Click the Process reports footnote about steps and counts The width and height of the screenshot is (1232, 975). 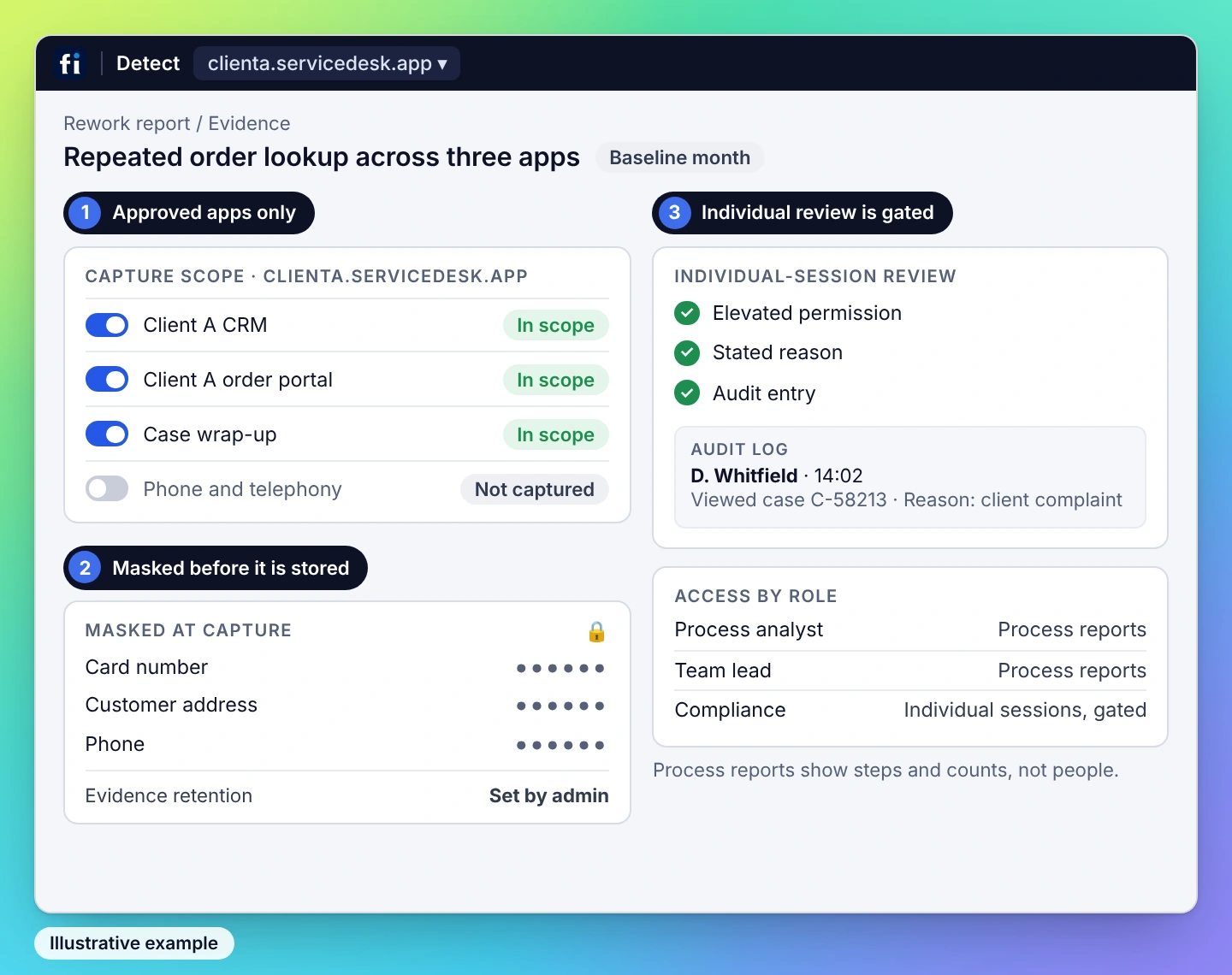point(885,770)
